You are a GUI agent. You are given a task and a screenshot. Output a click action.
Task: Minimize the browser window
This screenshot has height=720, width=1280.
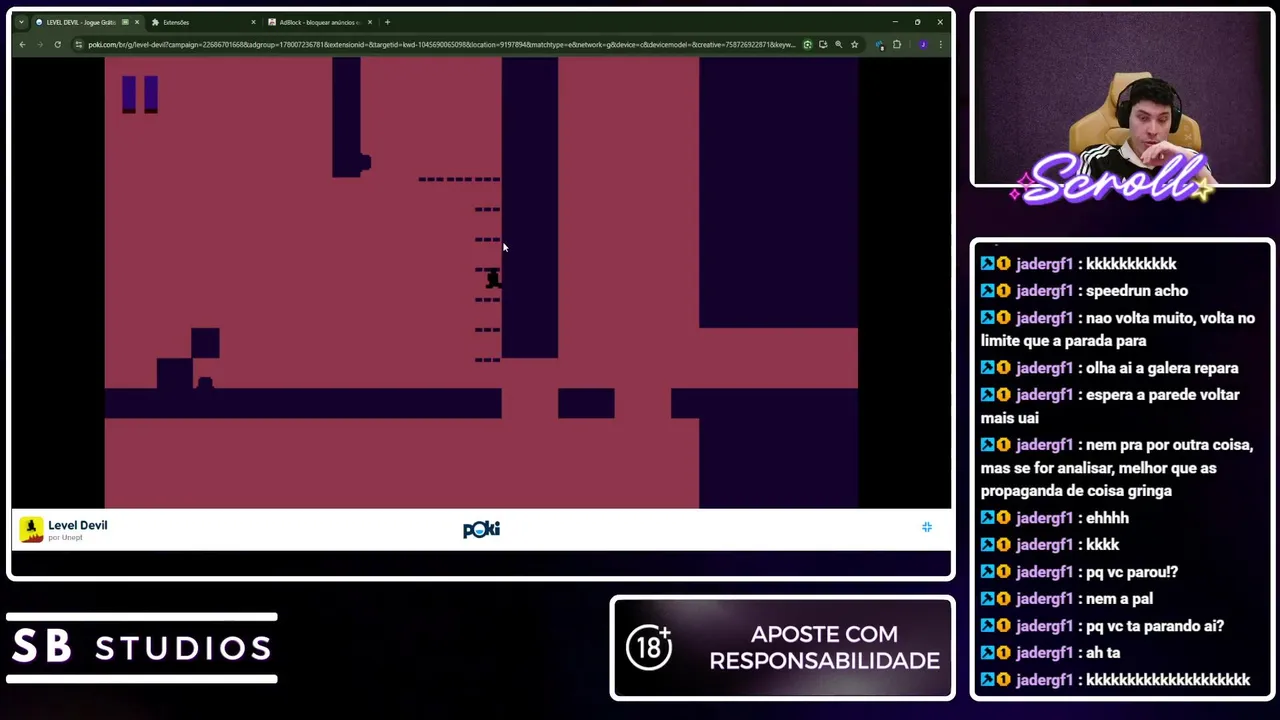(895, 22)
